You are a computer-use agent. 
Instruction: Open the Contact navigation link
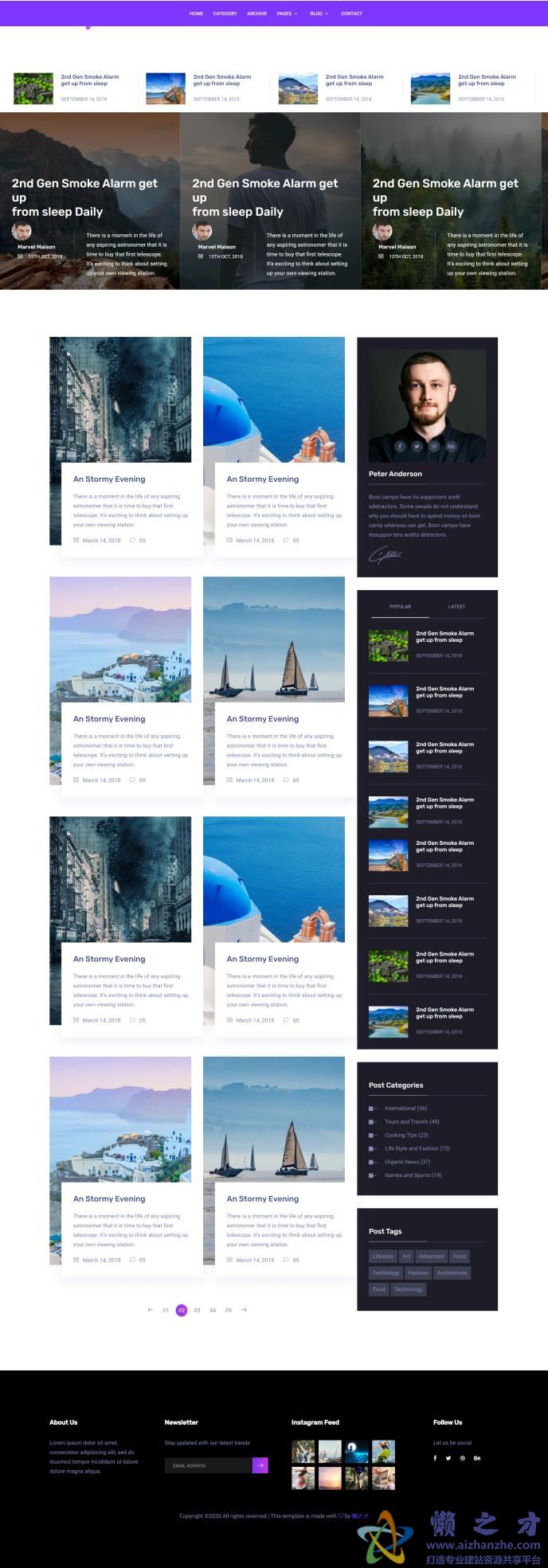pyautogui.click(x=351, y=14)
